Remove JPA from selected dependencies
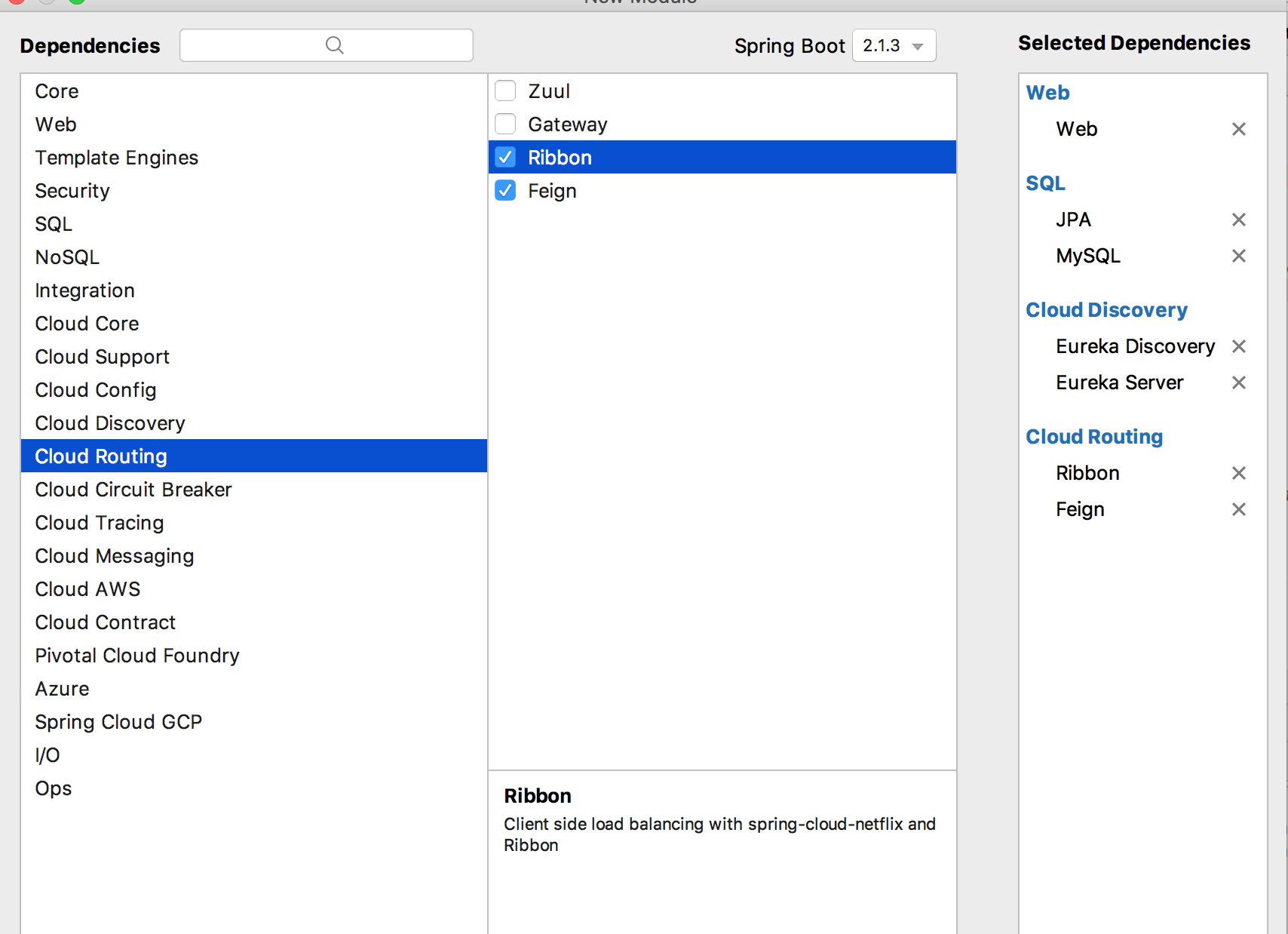 [x=1238, y=220]
